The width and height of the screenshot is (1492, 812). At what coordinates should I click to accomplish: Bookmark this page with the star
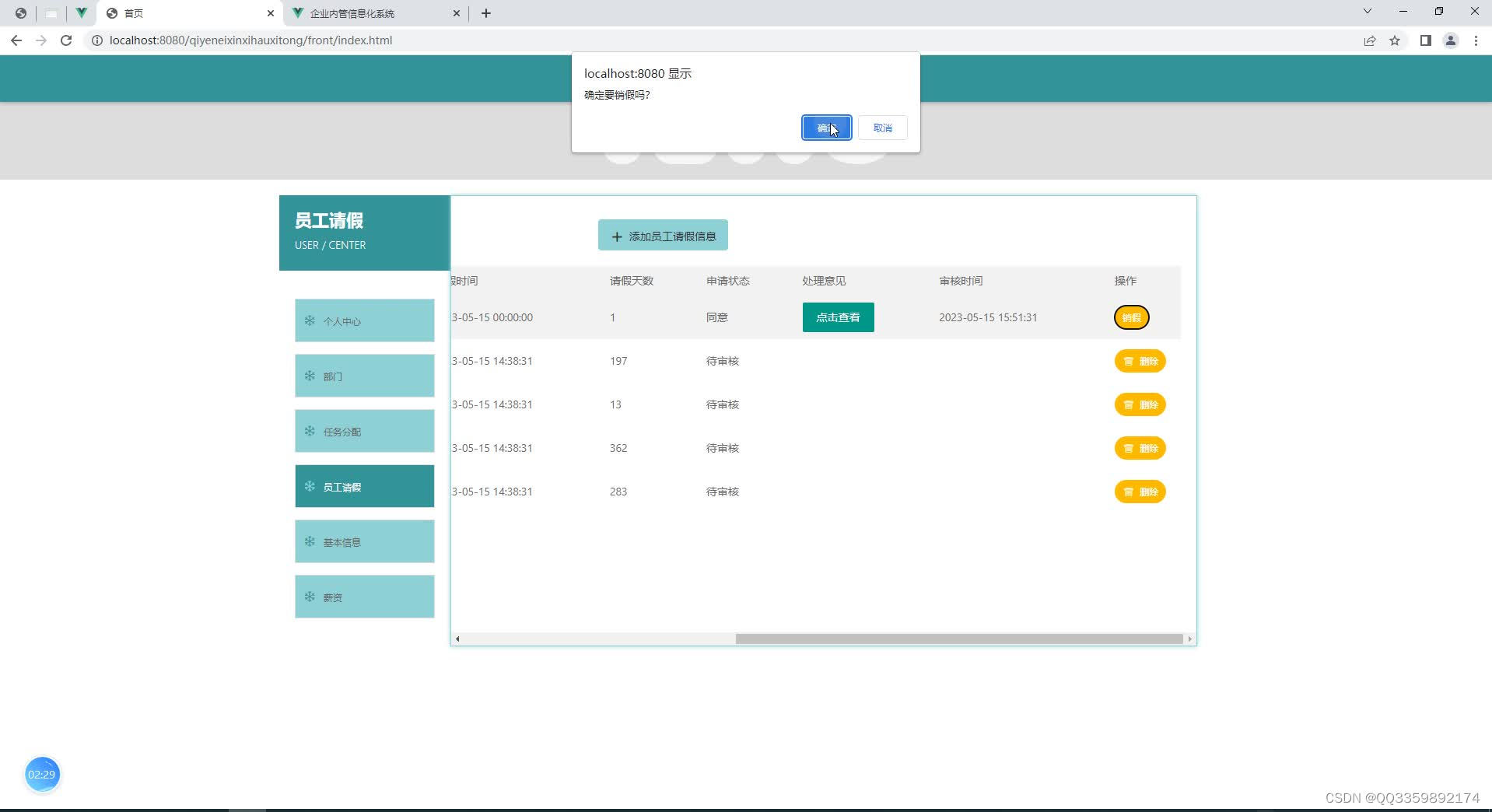click(x=1395, y=40)
